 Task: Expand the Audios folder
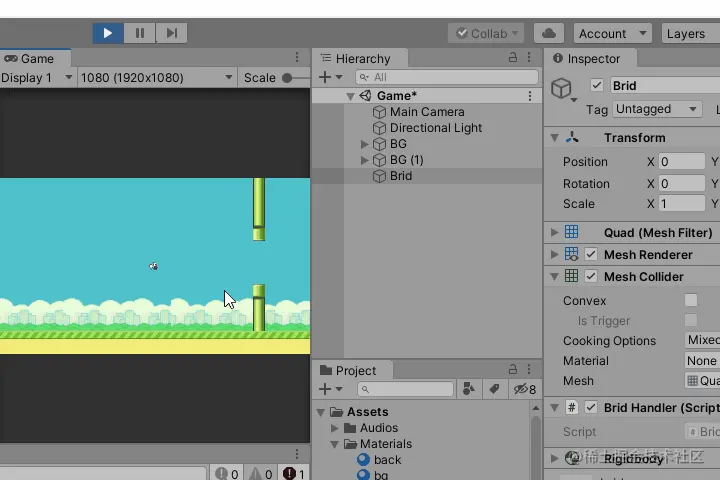point(335,428)
